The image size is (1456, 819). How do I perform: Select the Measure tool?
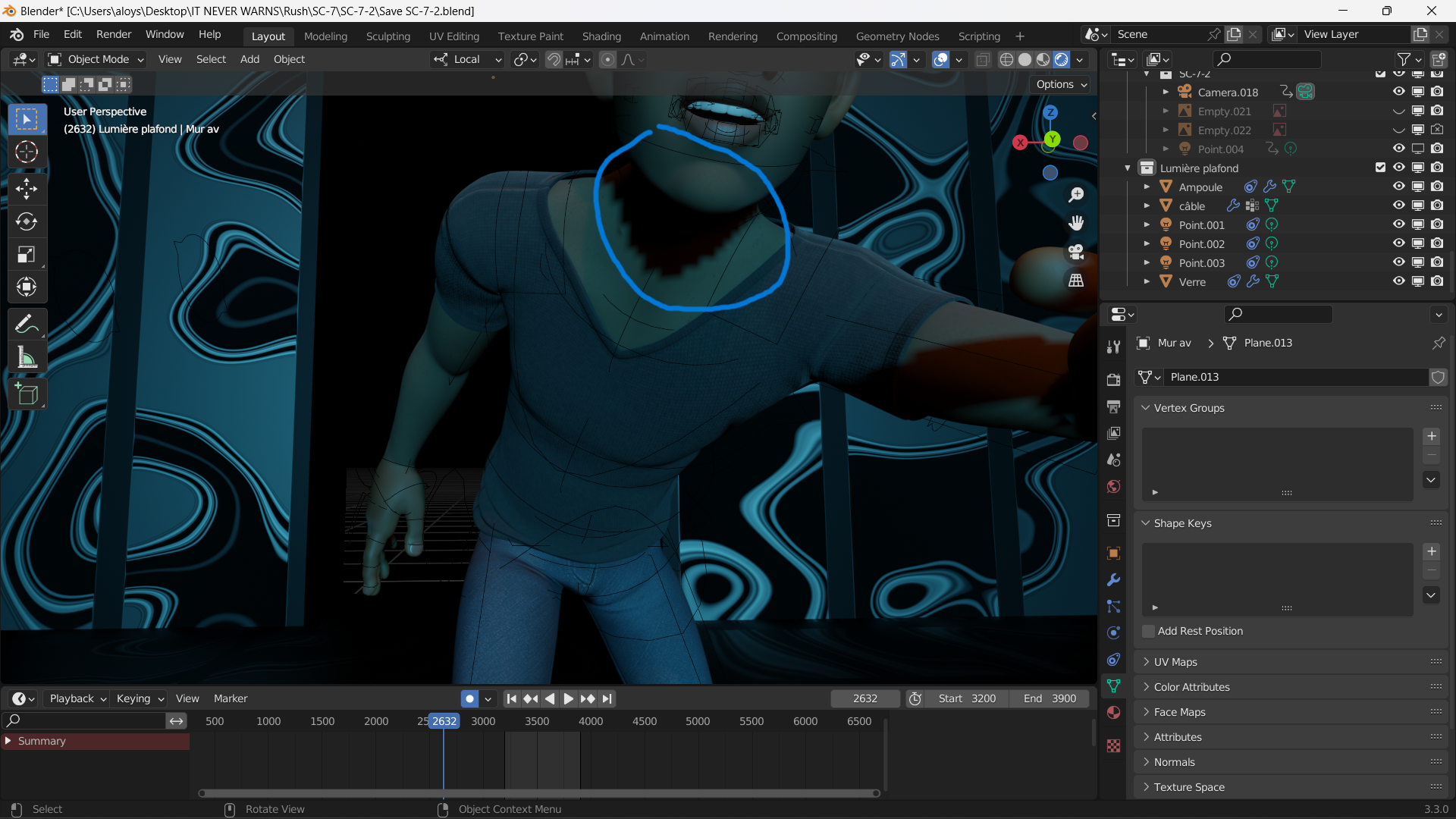pos(27,357)
